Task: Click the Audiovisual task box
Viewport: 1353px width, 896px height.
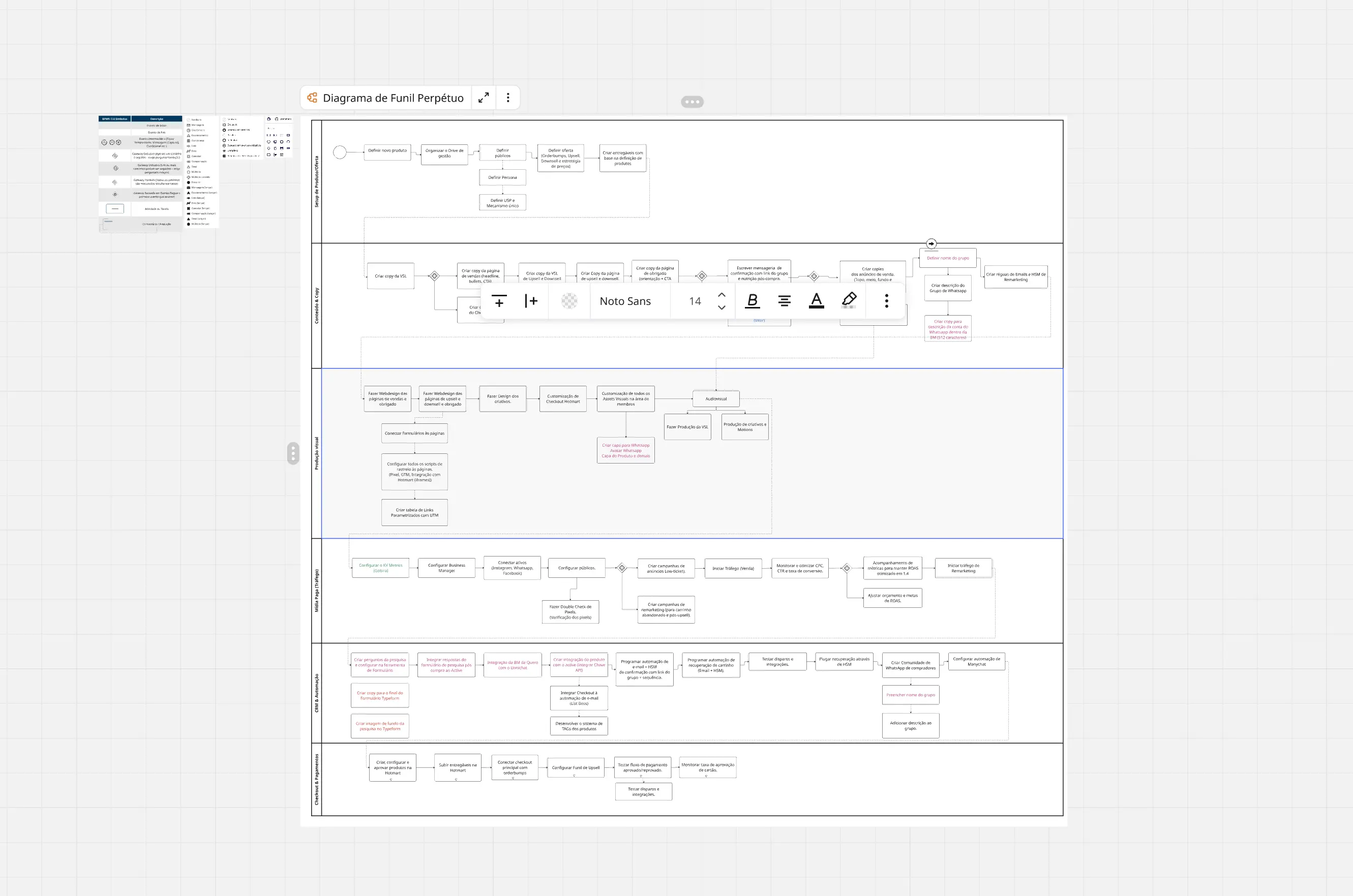Action: [716, 399]
